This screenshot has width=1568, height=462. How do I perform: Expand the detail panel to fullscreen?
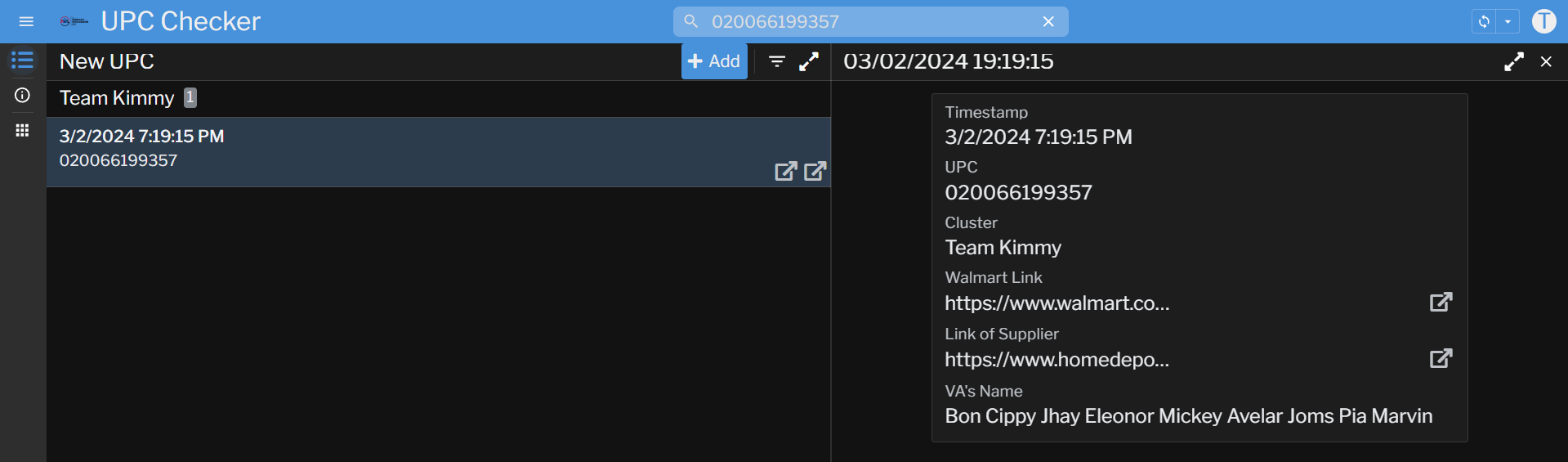tap(1513, 61)
